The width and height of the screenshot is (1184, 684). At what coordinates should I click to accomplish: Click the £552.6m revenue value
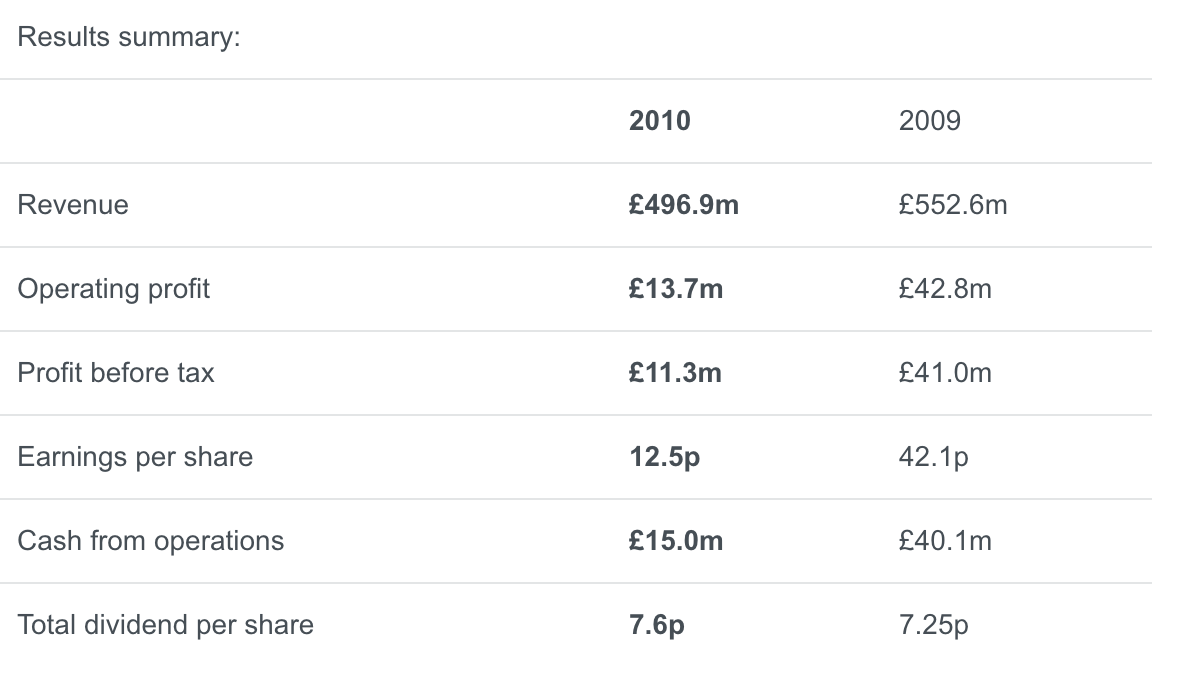pos(953,205)
